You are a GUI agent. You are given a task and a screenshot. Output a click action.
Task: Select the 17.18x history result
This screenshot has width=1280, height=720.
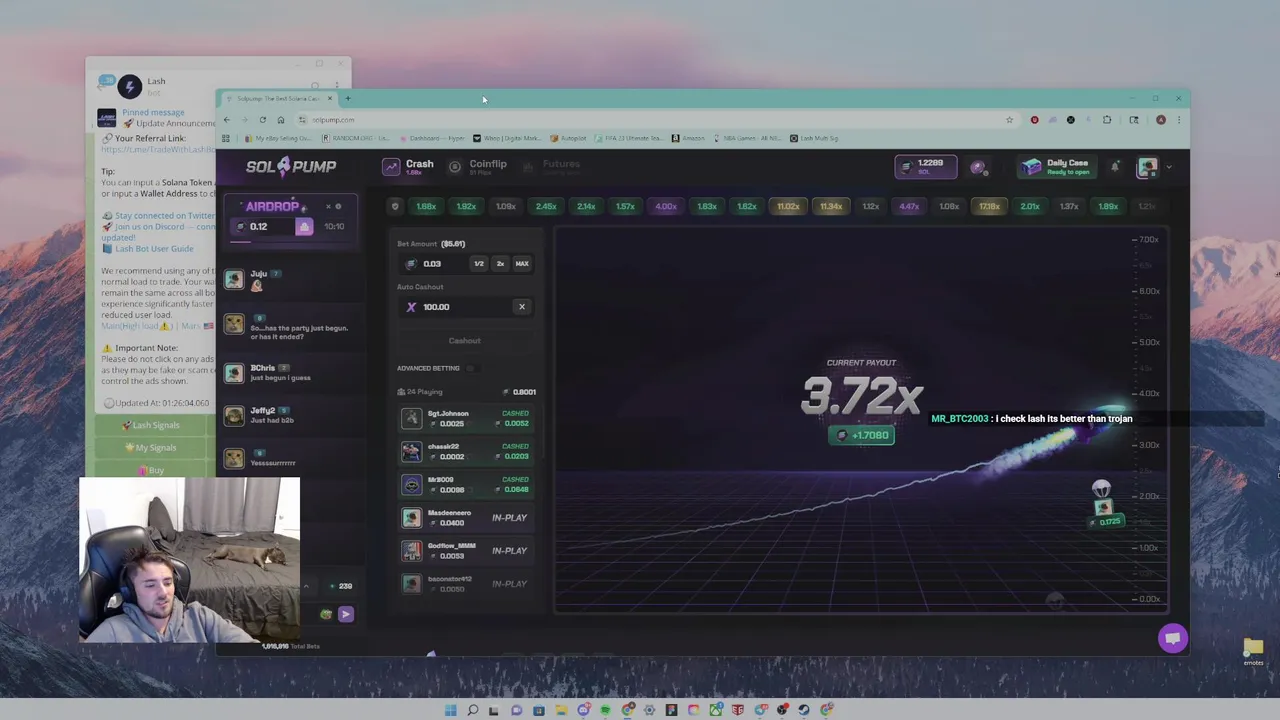pyautogui.click(x=989, y=206)
